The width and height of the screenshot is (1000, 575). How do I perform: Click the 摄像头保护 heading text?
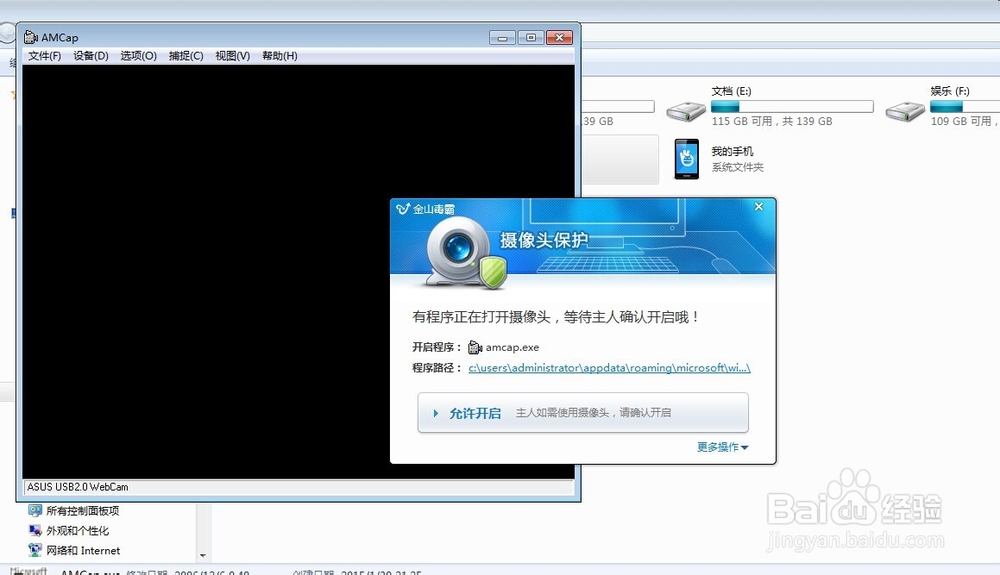click(543, 240)
